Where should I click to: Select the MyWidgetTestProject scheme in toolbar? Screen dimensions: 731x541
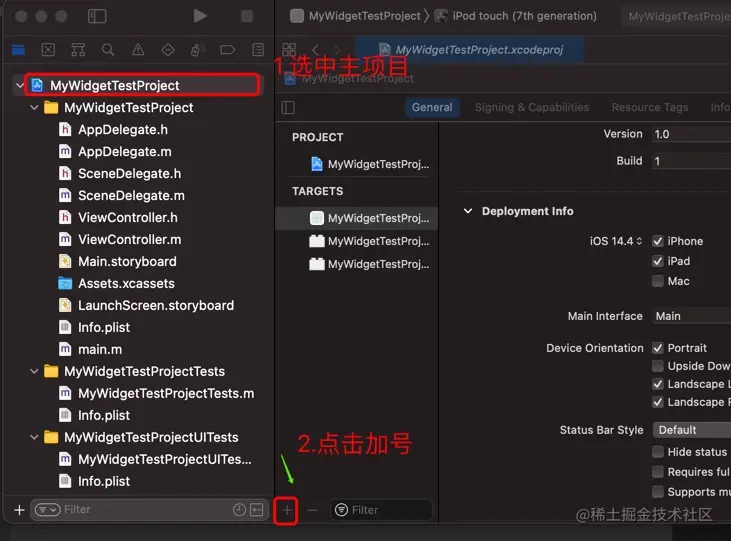click(355, 16)
